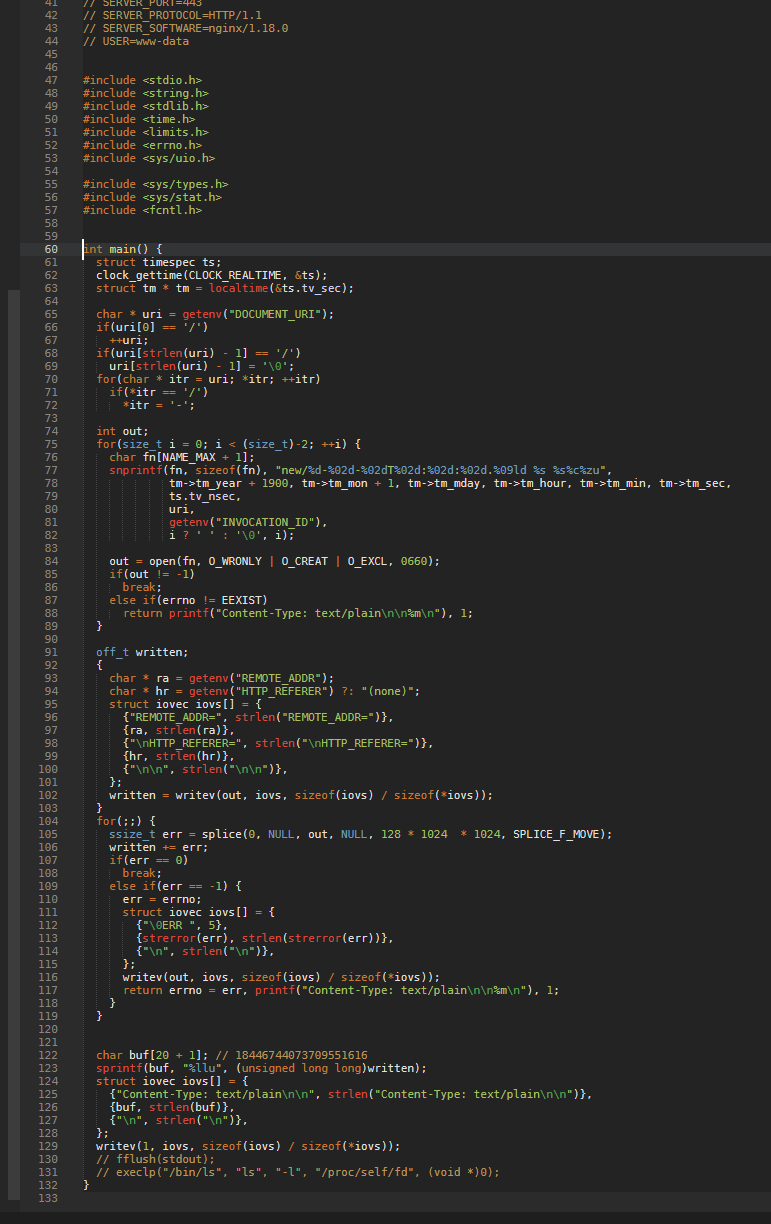Click the gray vertical bar on left edge
Image resolution: width=771 pixels, height=1224 pixels.
(x=13, y=744)
